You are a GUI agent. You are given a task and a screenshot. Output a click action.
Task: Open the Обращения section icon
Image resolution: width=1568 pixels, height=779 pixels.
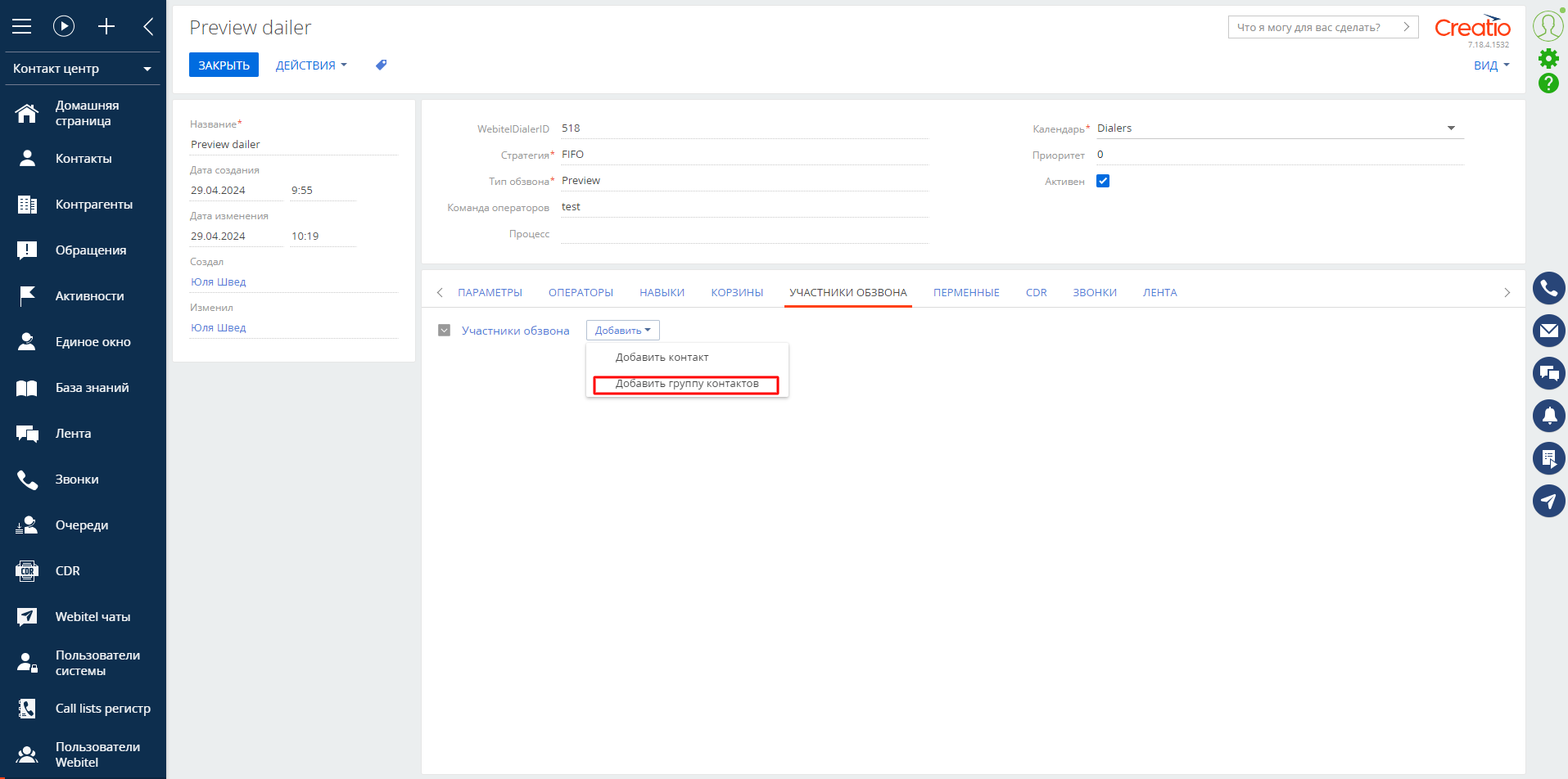(x=27, y=250)
